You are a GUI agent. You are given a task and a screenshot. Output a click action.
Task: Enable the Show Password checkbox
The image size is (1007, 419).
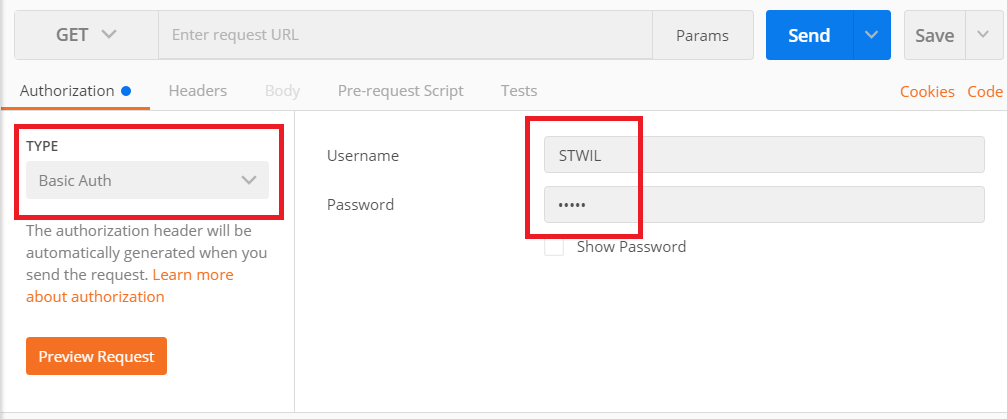554,247
